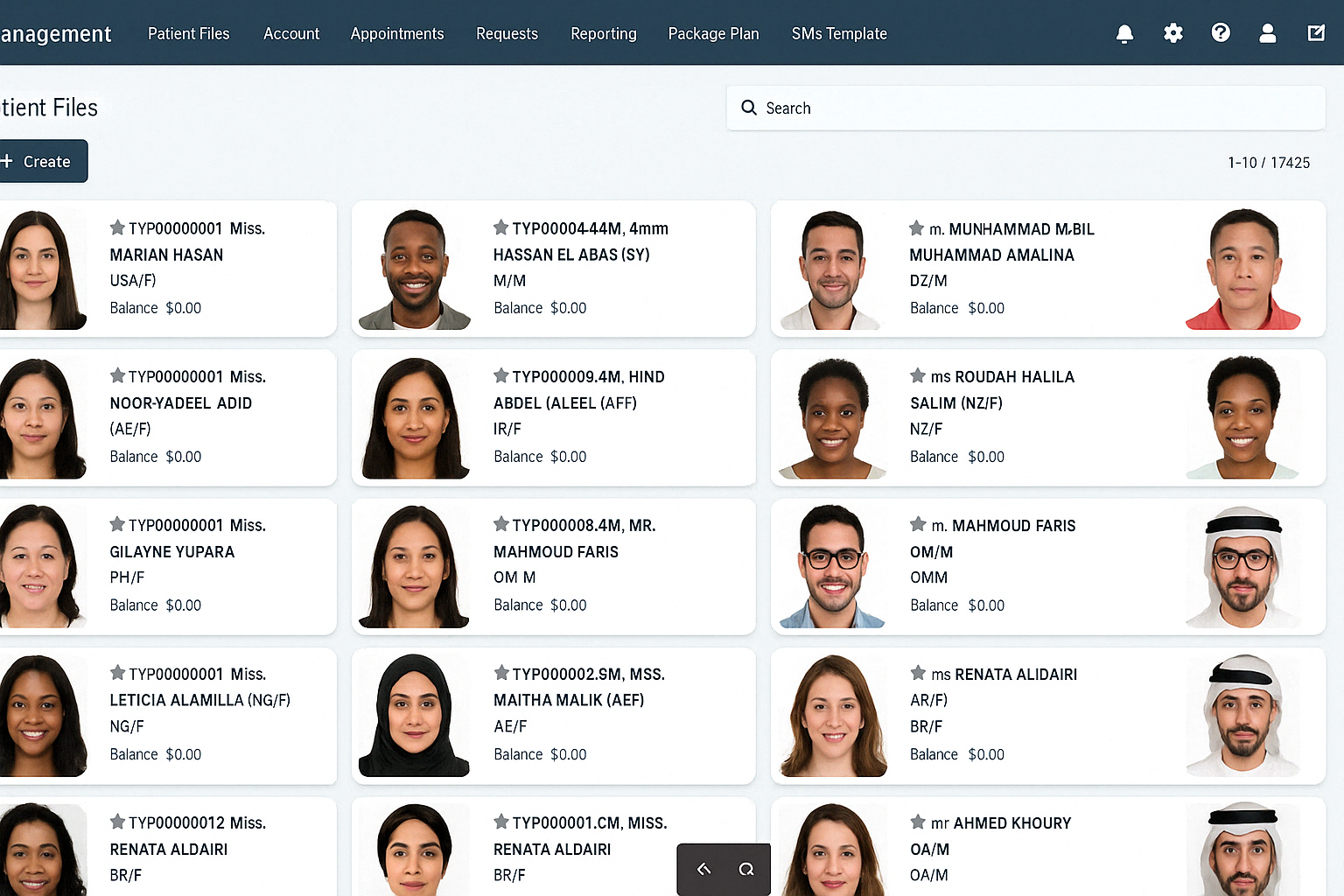Screen dimensions: 1344x896
Task: Star the ROUDAH HALILA patient card
Action: [917, 376]
